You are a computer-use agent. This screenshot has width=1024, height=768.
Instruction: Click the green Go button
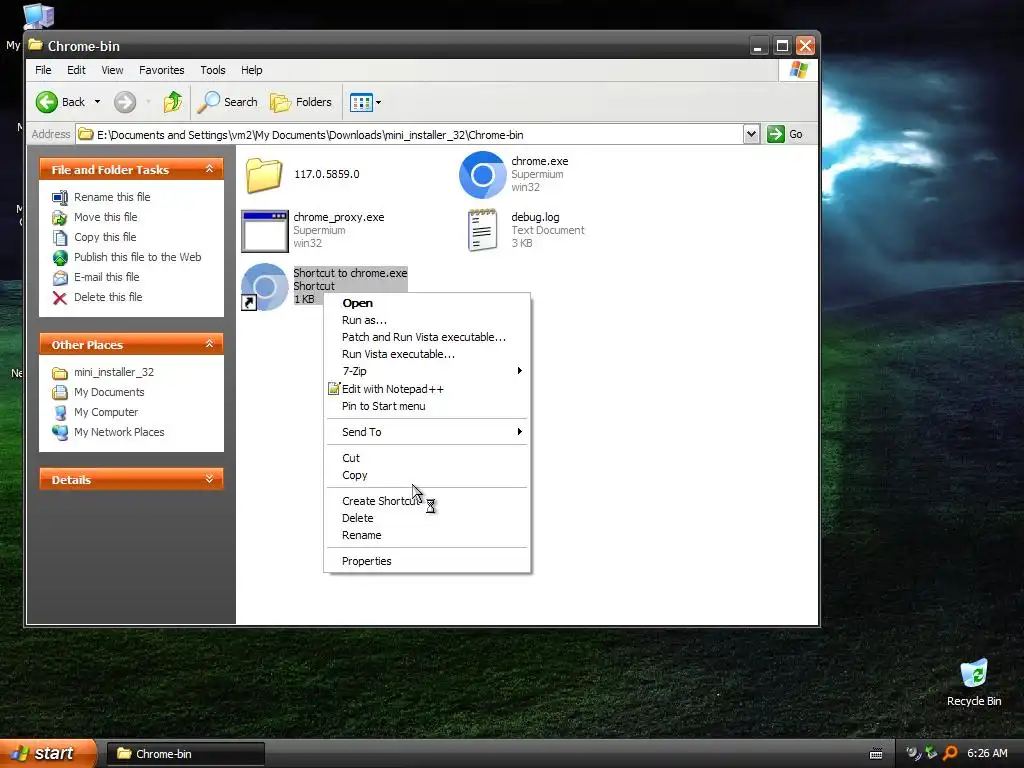784,135
